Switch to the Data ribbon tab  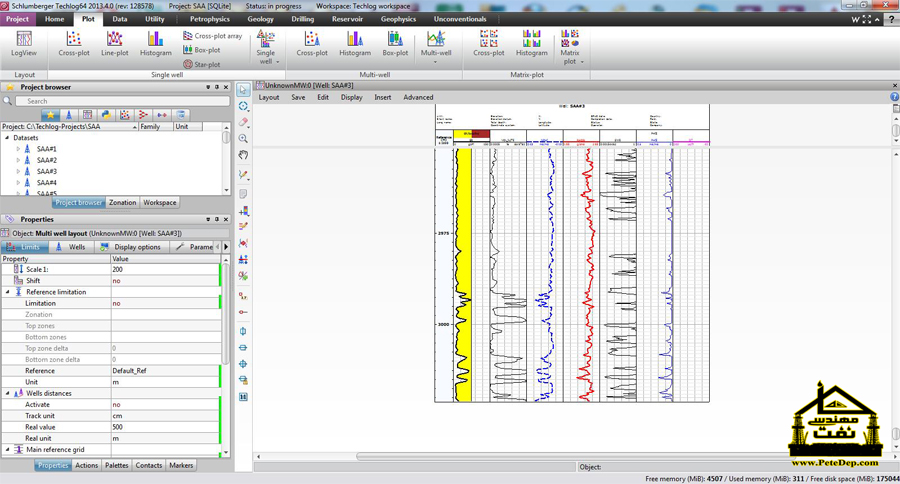tap(119, 19)
